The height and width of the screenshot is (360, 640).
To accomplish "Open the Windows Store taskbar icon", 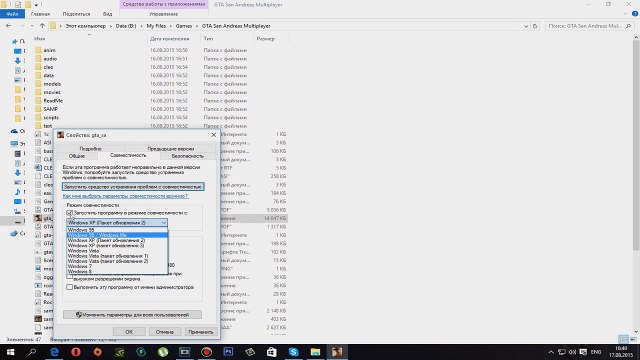I will coord(272,352).
